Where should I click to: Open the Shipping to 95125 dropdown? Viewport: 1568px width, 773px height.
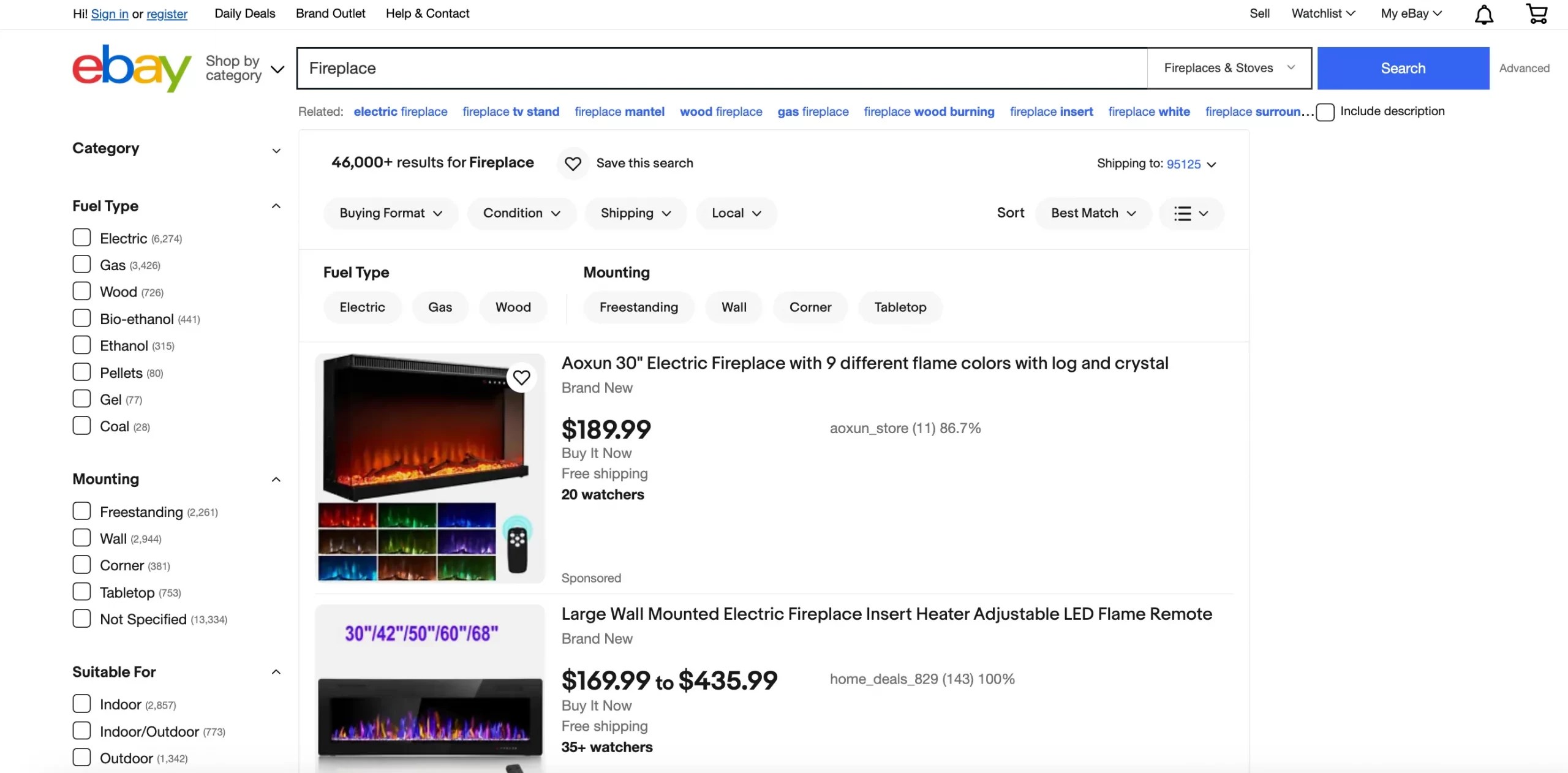(1188, 164)
